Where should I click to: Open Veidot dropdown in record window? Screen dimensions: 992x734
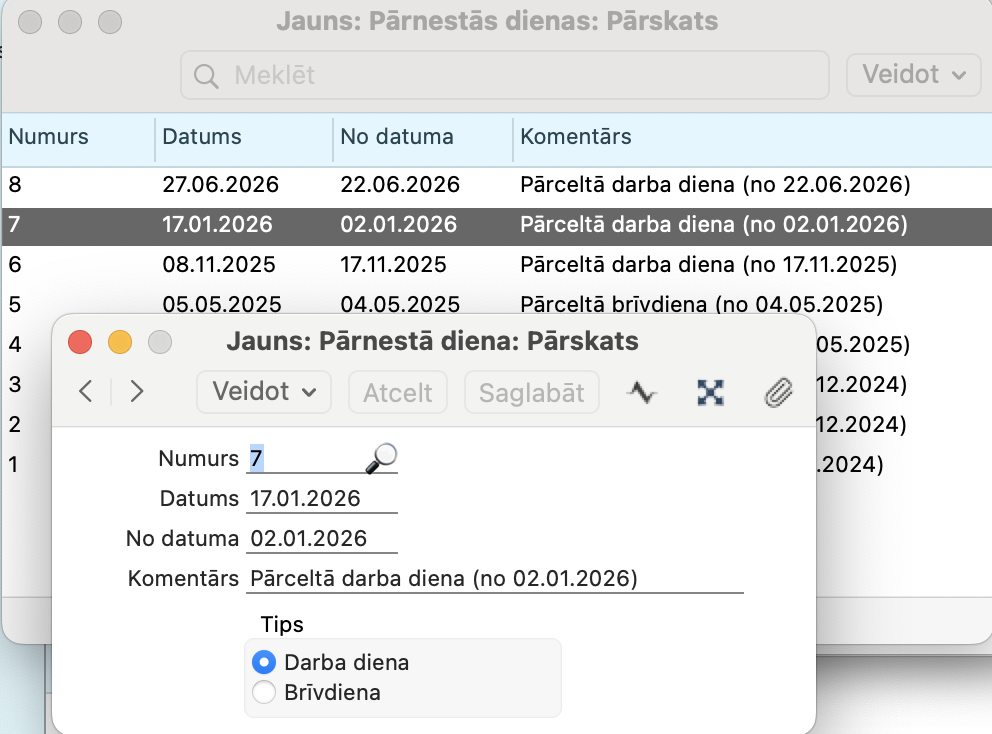tap(264, 392)
